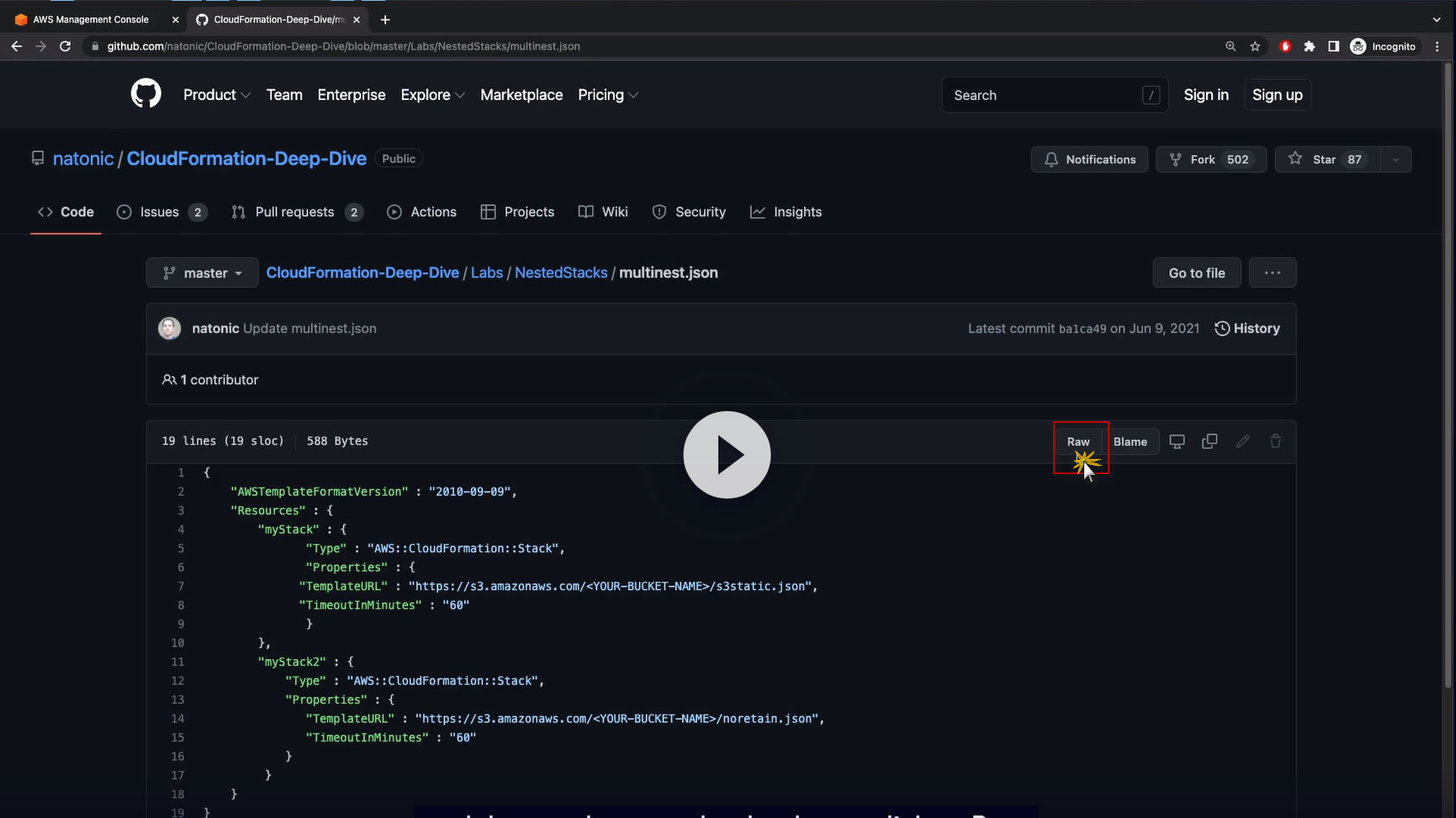
Task: Bookmark this page with the star icon
Action: coord(1255,46)
